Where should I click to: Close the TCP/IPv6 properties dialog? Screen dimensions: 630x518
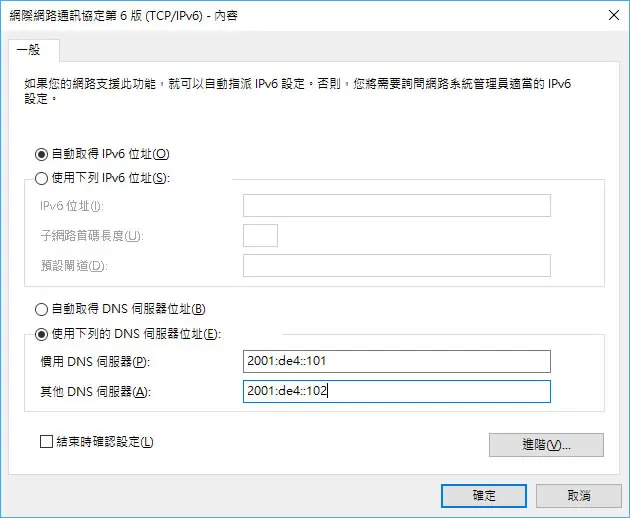614,15
